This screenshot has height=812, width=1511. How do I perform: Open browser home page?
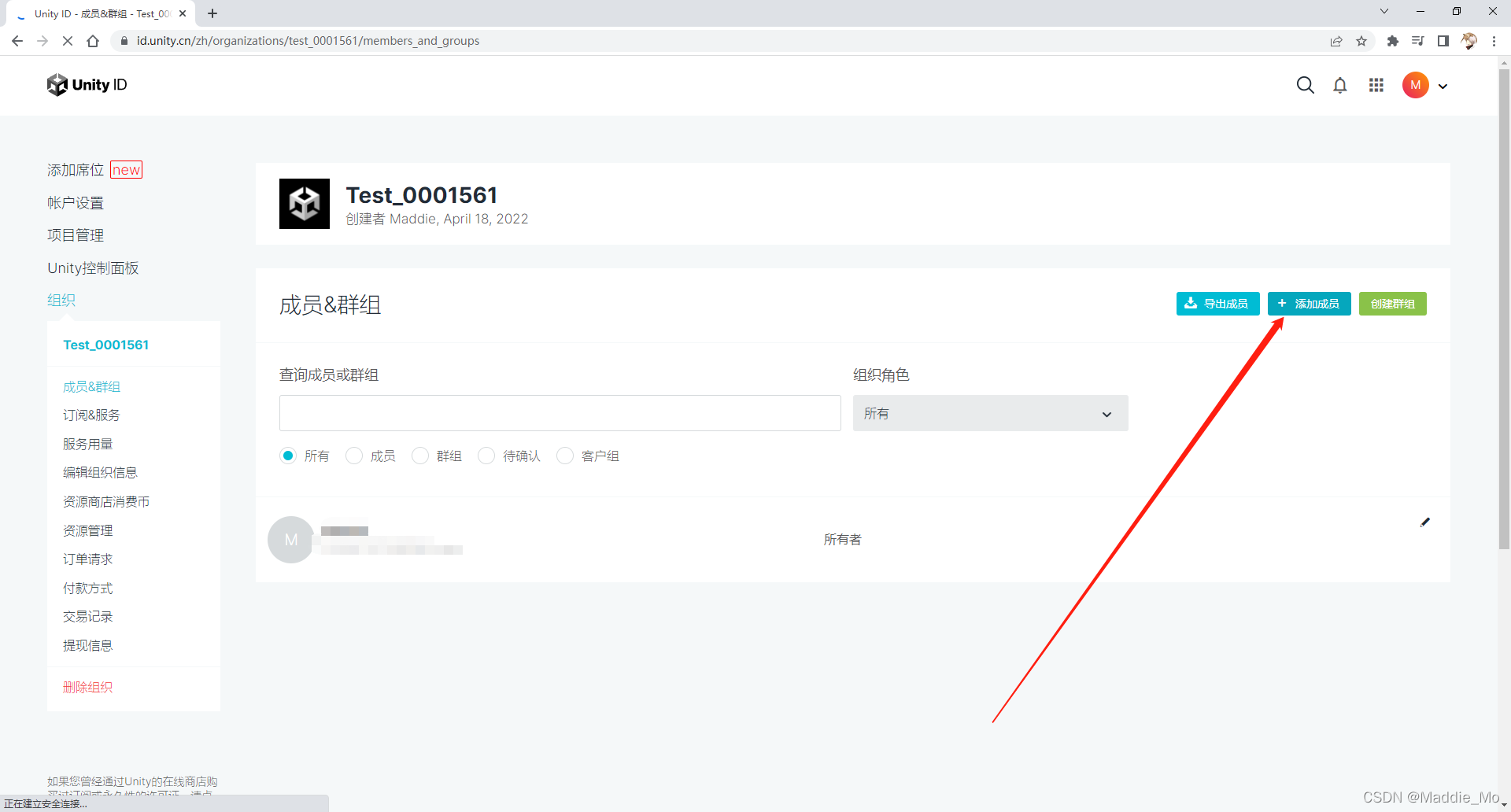[93, 41]
